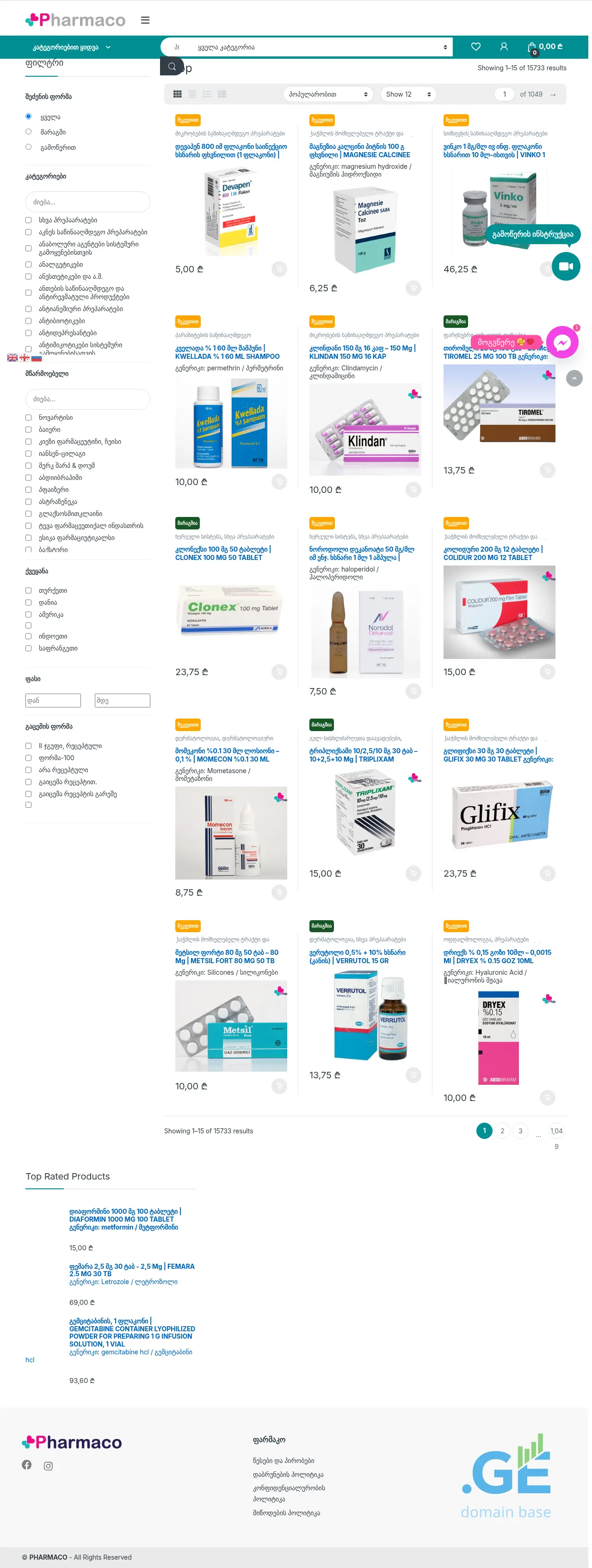Open the კატეგორიებით ყიდვა menu
Viewport: 592px width, 1568px height.
[x=71, y=47]
